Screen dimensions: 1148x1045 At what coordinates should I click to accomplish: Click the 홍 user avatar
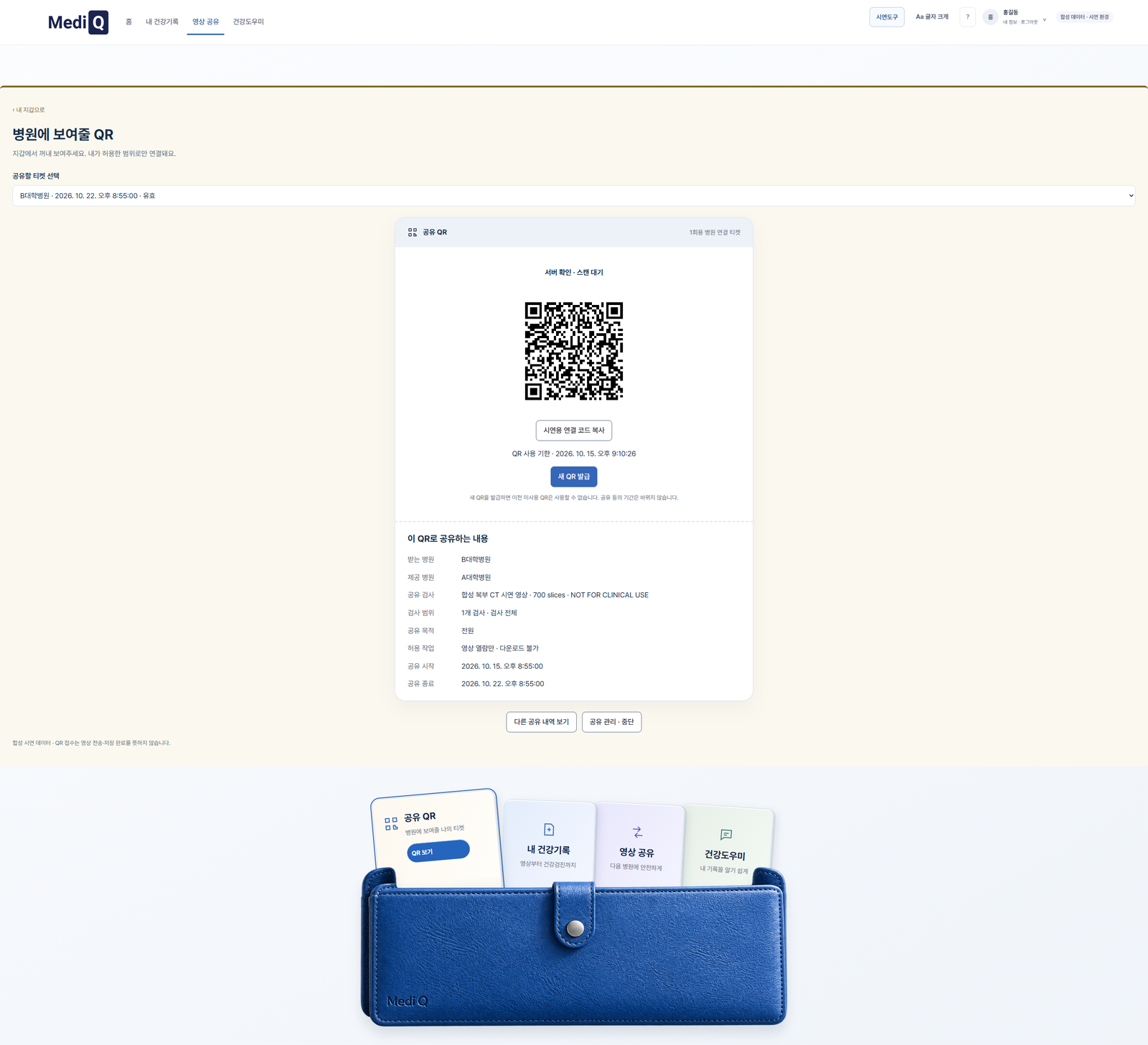coord(990,17)
